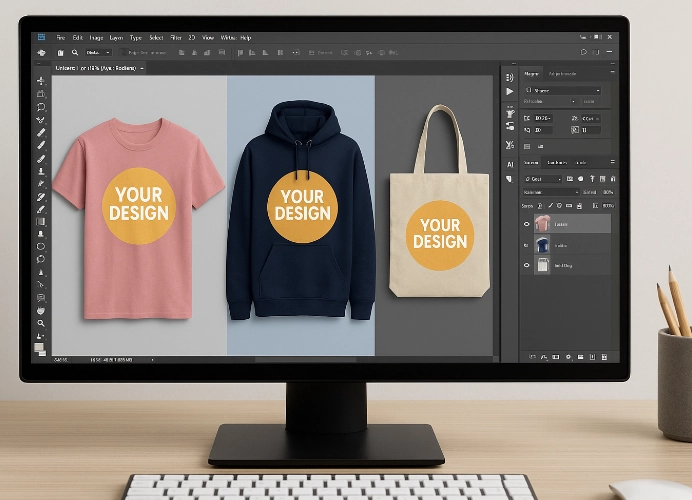Toggle visibility of the navy hoodie layer

pyautogui.click(x=527, y=245)
